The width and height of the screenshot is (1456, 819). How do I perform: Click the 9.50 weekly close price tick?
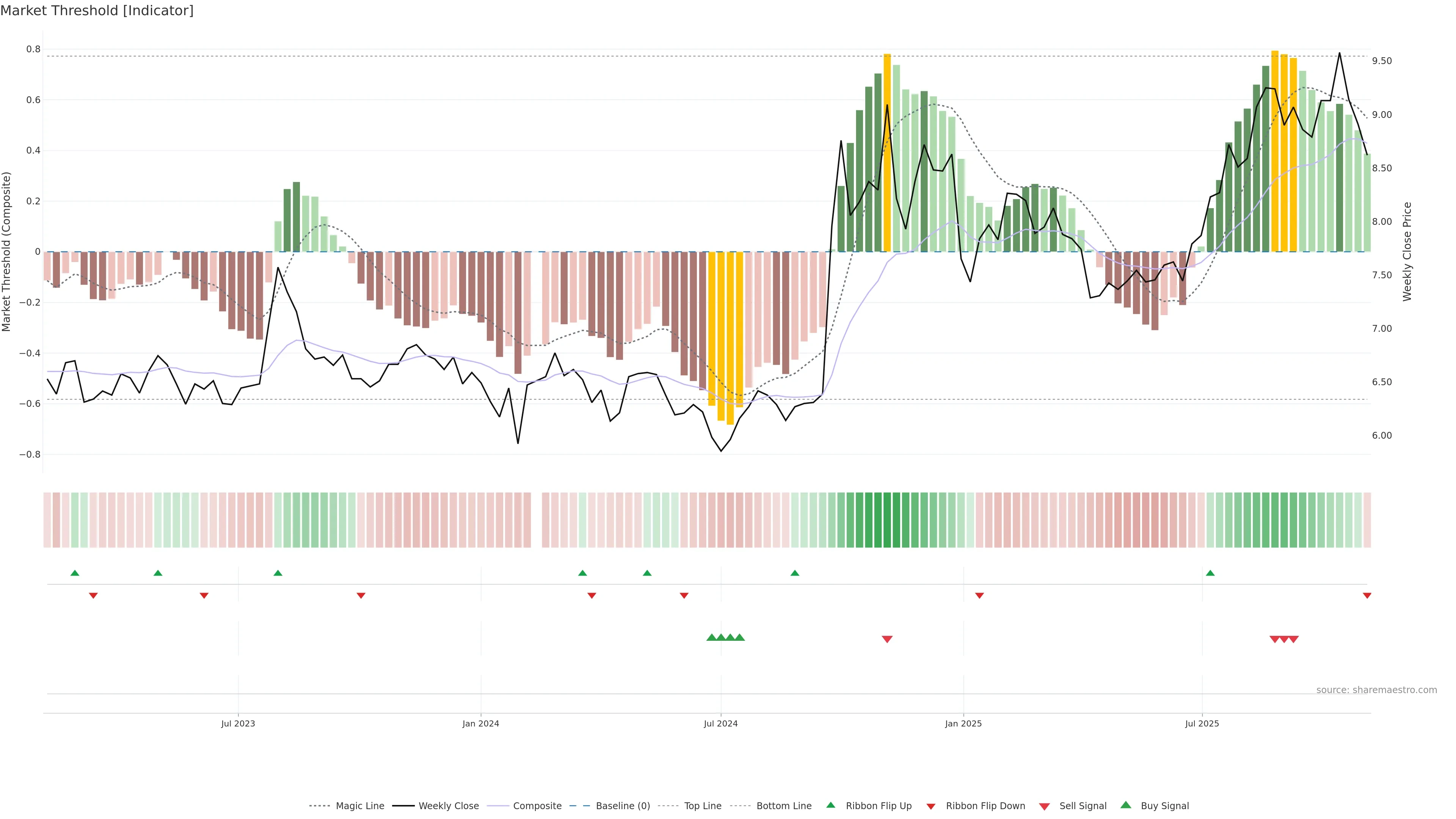click(1382, 61)
